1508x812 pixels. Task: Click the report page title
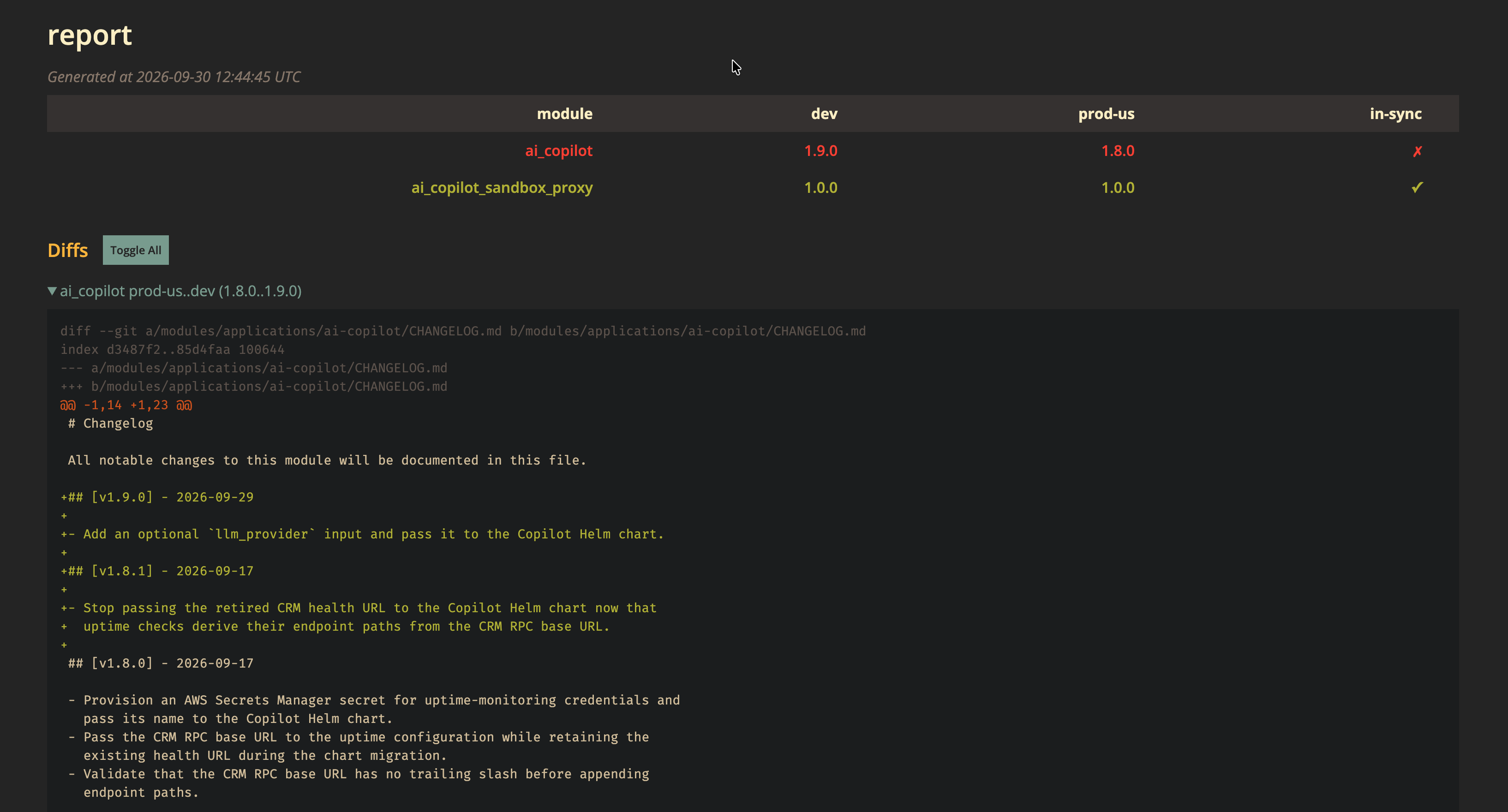tap(90, 35)
